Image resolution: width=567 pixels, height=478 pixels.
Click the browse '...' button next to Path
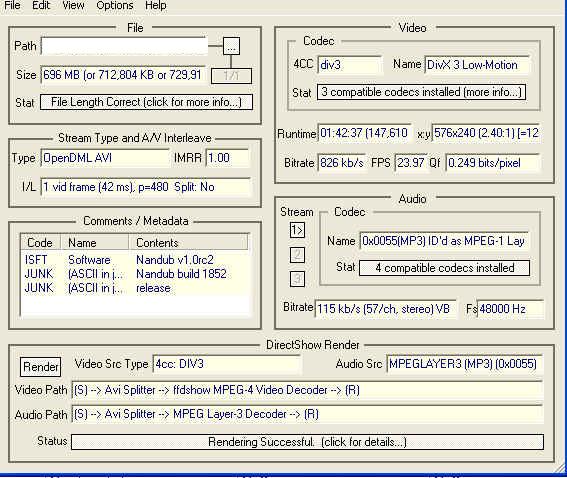[x=231, y=46]
